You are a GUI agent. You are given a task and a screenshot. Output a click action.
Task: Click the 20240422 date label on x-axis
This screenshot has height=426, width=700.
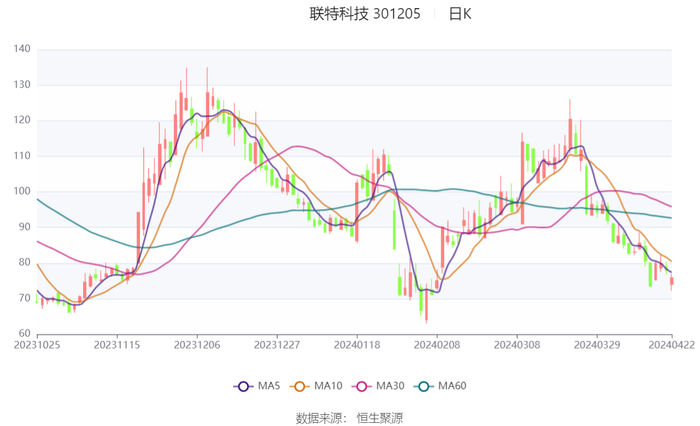[x=671, y=344]
